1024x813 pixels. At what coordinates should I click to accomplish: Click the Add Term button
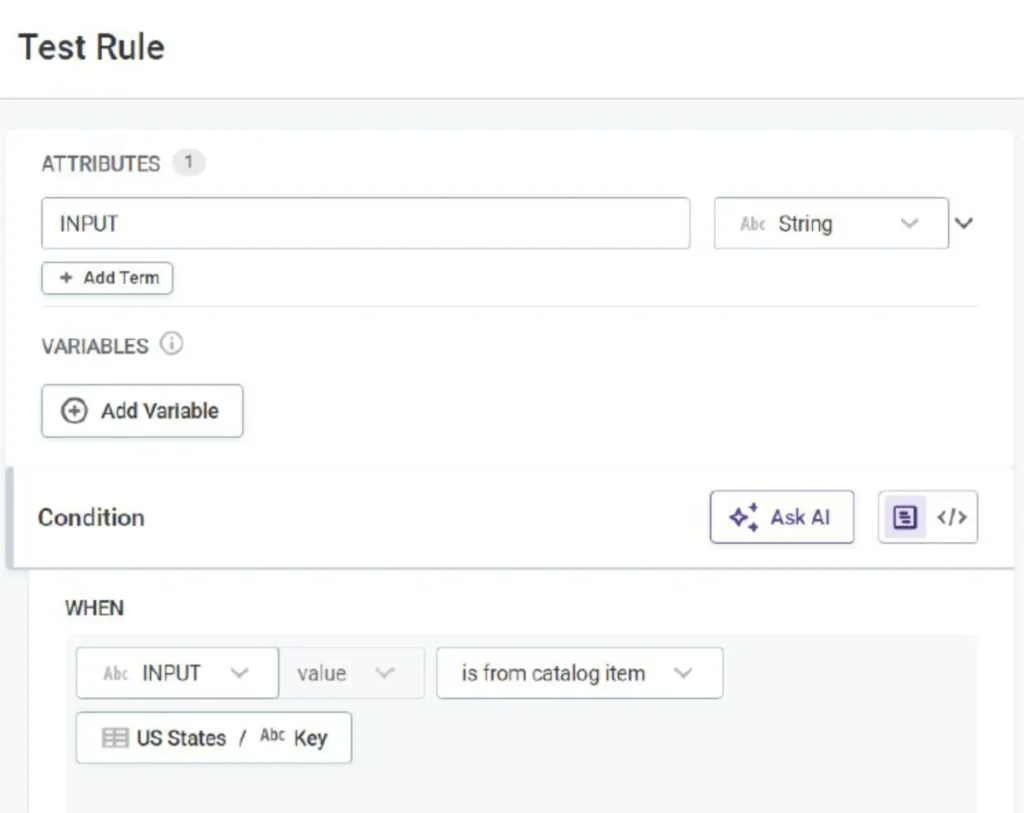coord(107,278)
